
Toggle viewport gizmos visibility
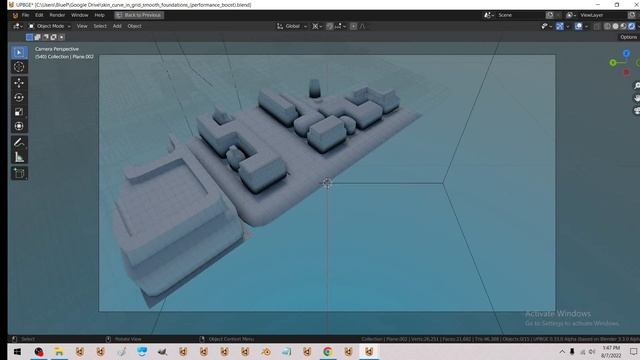click(x=560, y=26)
